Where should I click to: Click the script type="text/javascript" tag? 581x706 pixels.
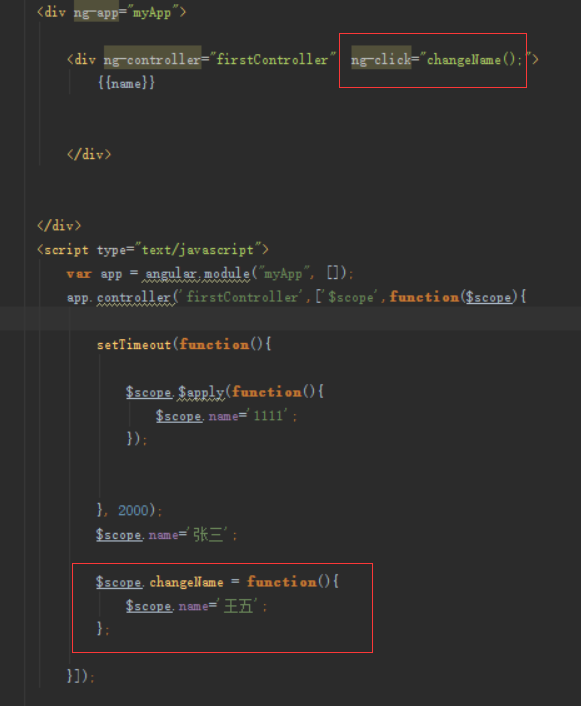coord(153,249)
